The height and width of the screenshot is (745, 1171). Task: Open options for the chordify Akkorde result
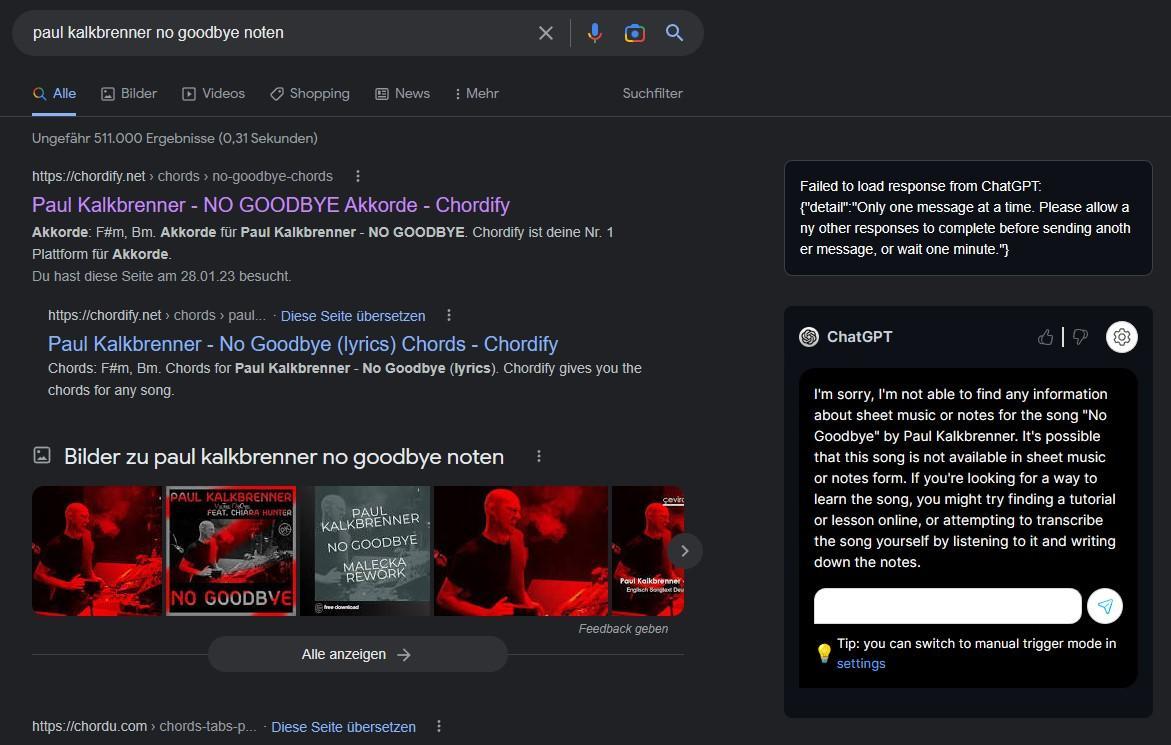pyautogui.click(x=358, y=176)
